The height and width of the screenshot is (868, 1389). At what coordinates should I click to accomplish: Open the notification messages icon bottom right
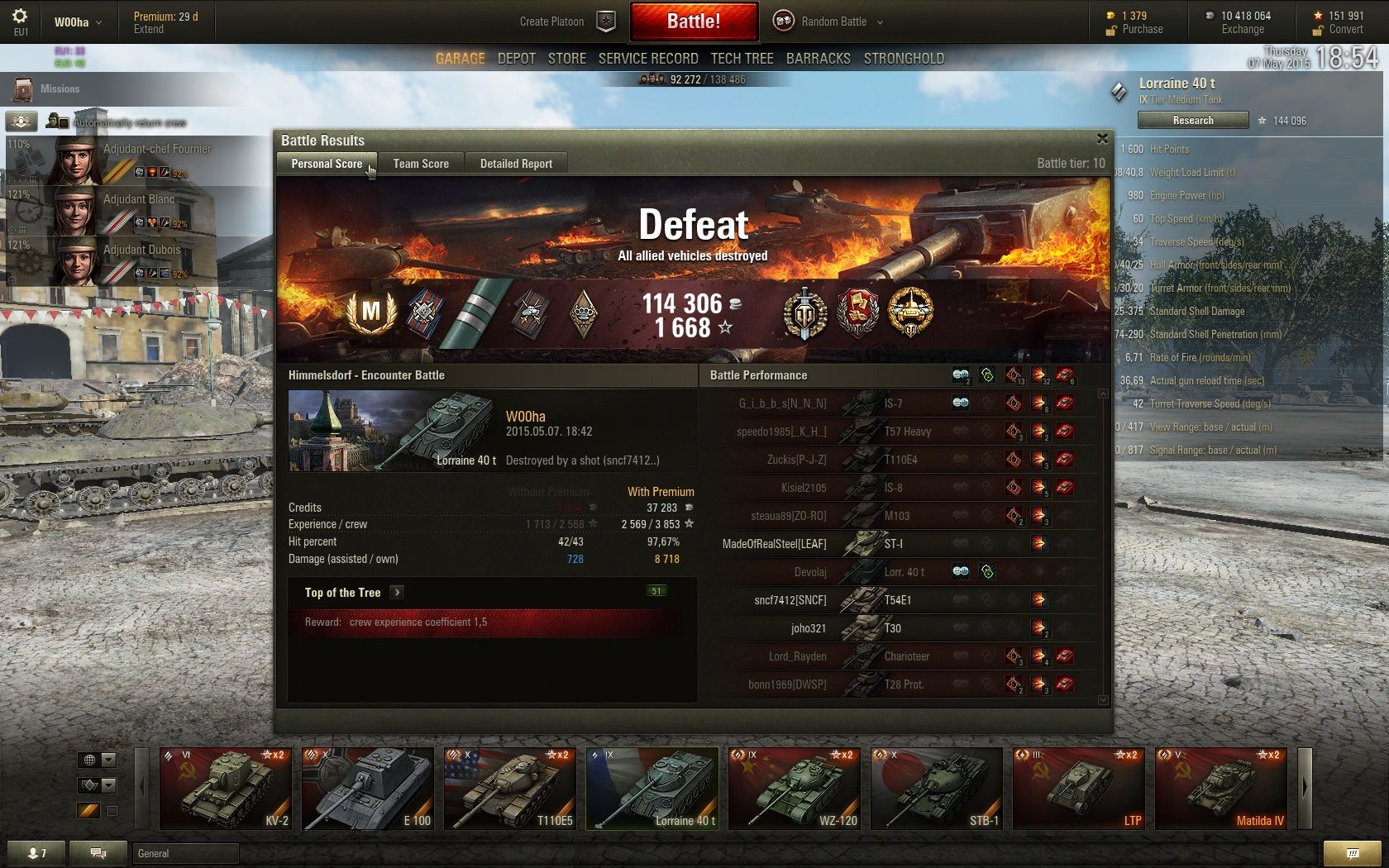1352,853
